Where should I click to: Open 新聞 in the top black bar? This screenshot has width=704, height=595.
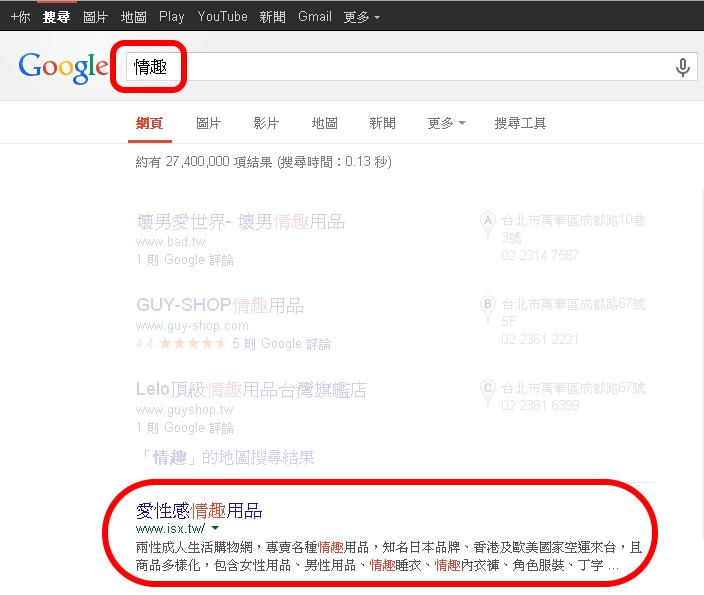pyautogui.click(x=273, y=17)
